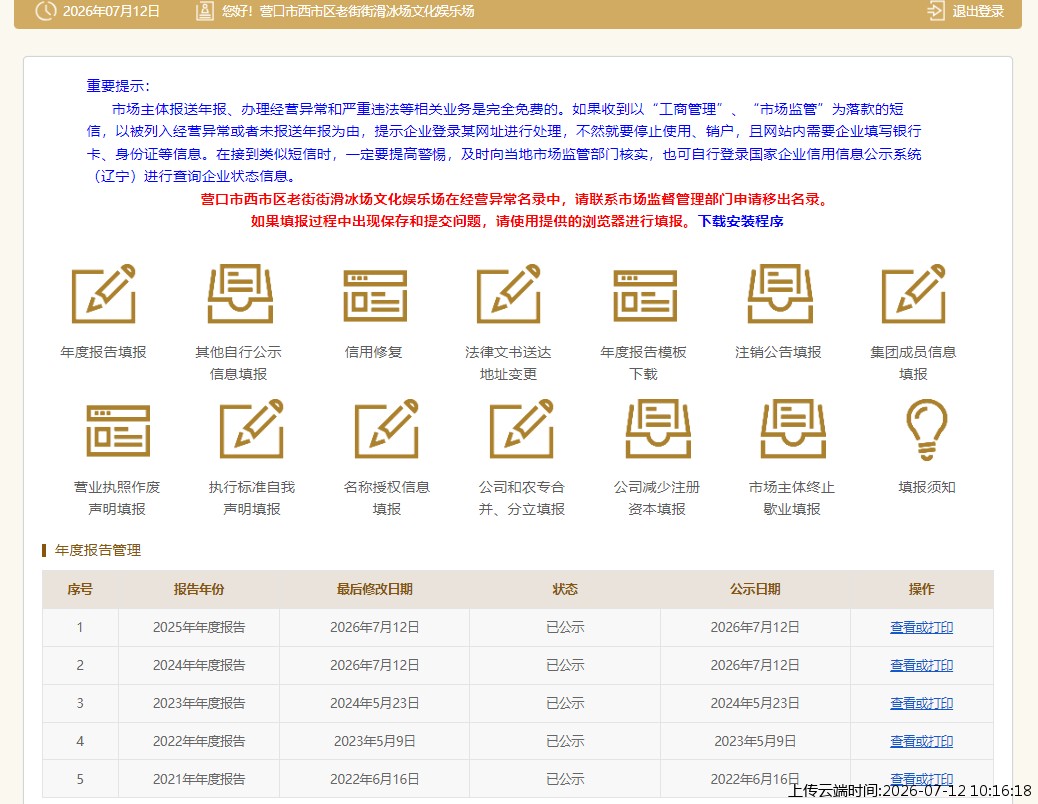This screenshot has height=804, width=1038.
Task: Open 公司和农专合并、分立填报 icon
Action: tap(522, 429)
